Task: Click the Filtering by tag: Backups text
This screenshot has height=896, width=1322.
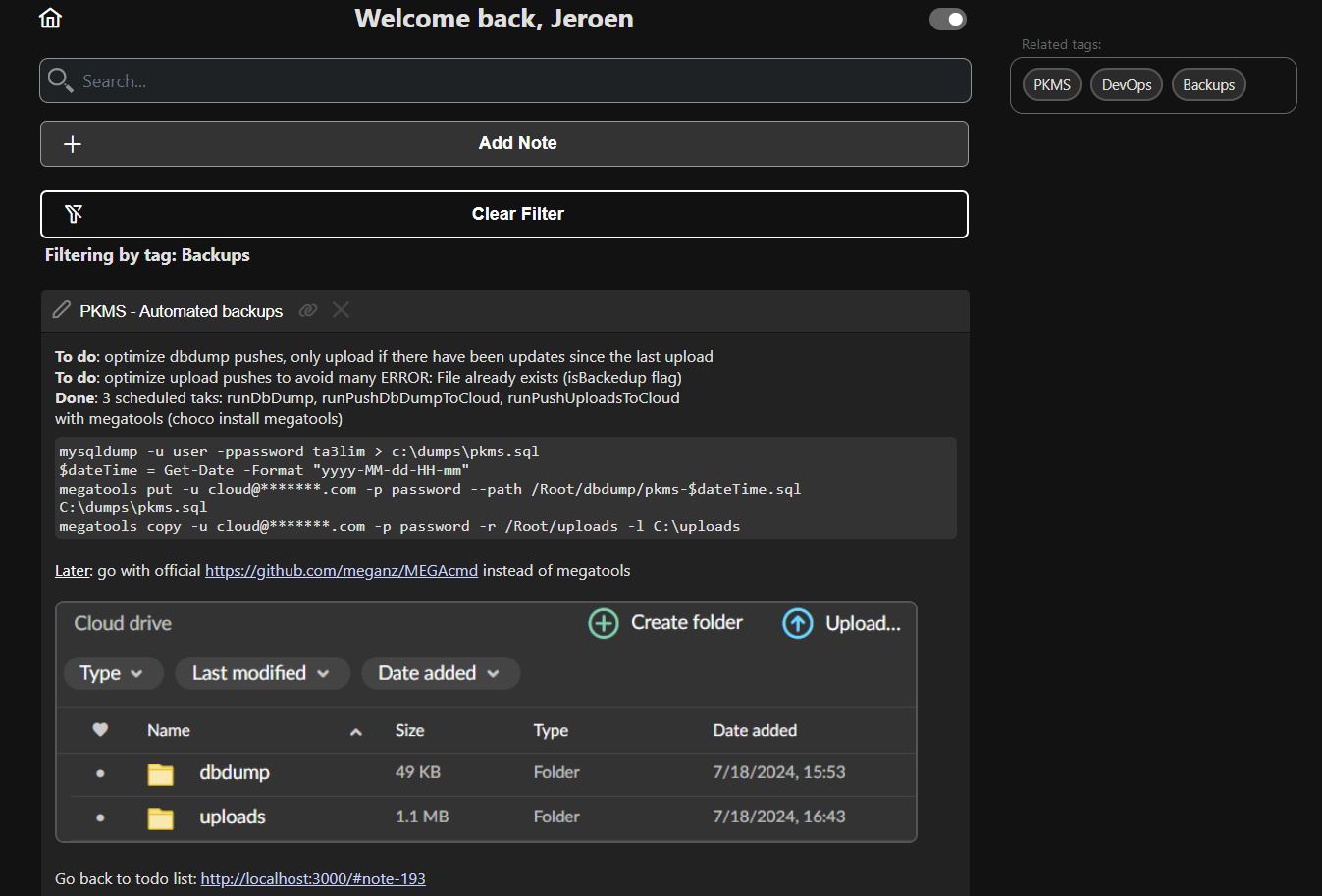Action: click(x=147, y=255)
